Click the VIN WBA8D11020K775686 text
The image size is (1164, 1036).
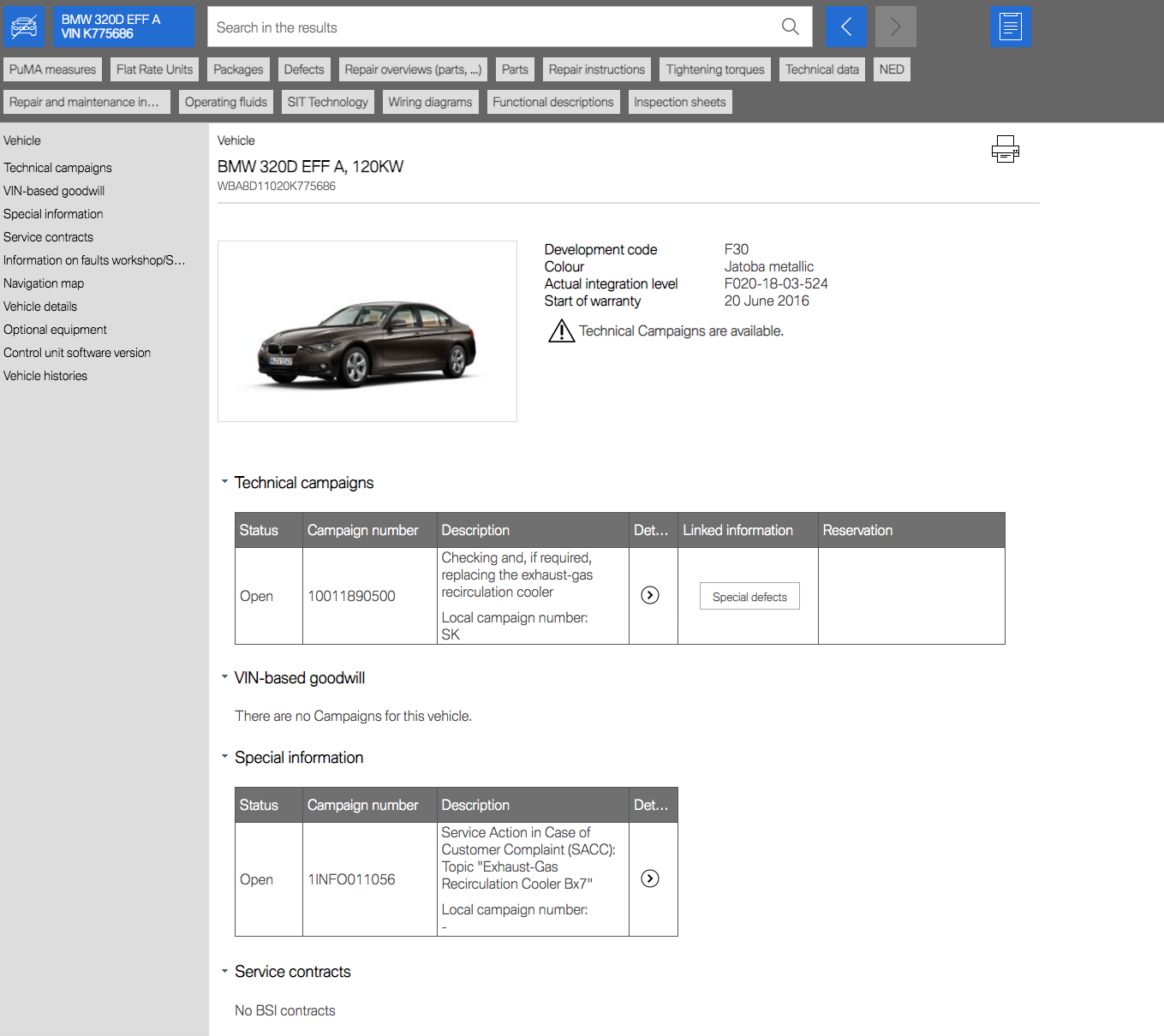coord(277,186)
